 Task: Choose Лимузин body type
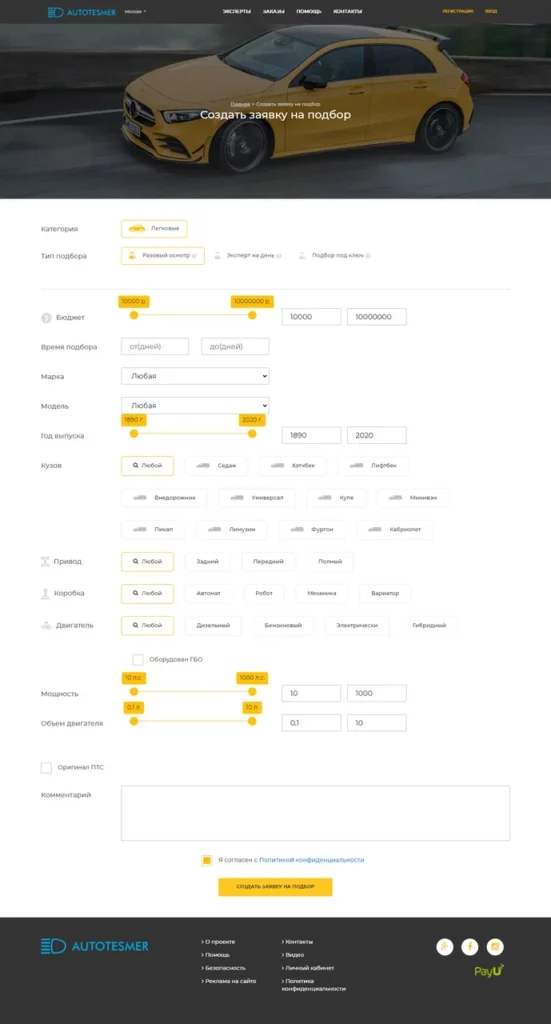click(x=231, y=530)
